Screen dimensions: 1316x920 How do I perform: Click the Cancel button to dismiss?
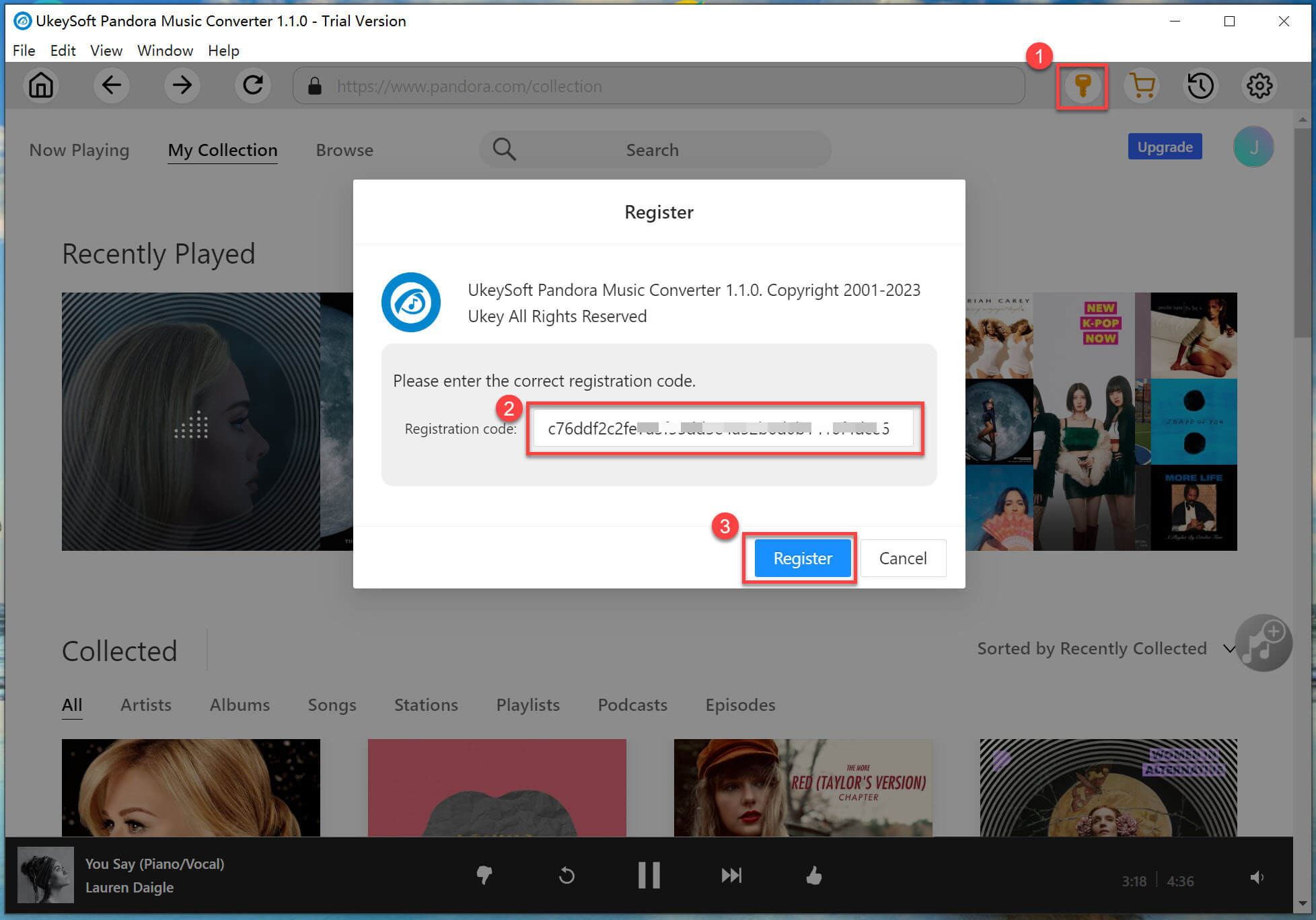pos(902,558)
